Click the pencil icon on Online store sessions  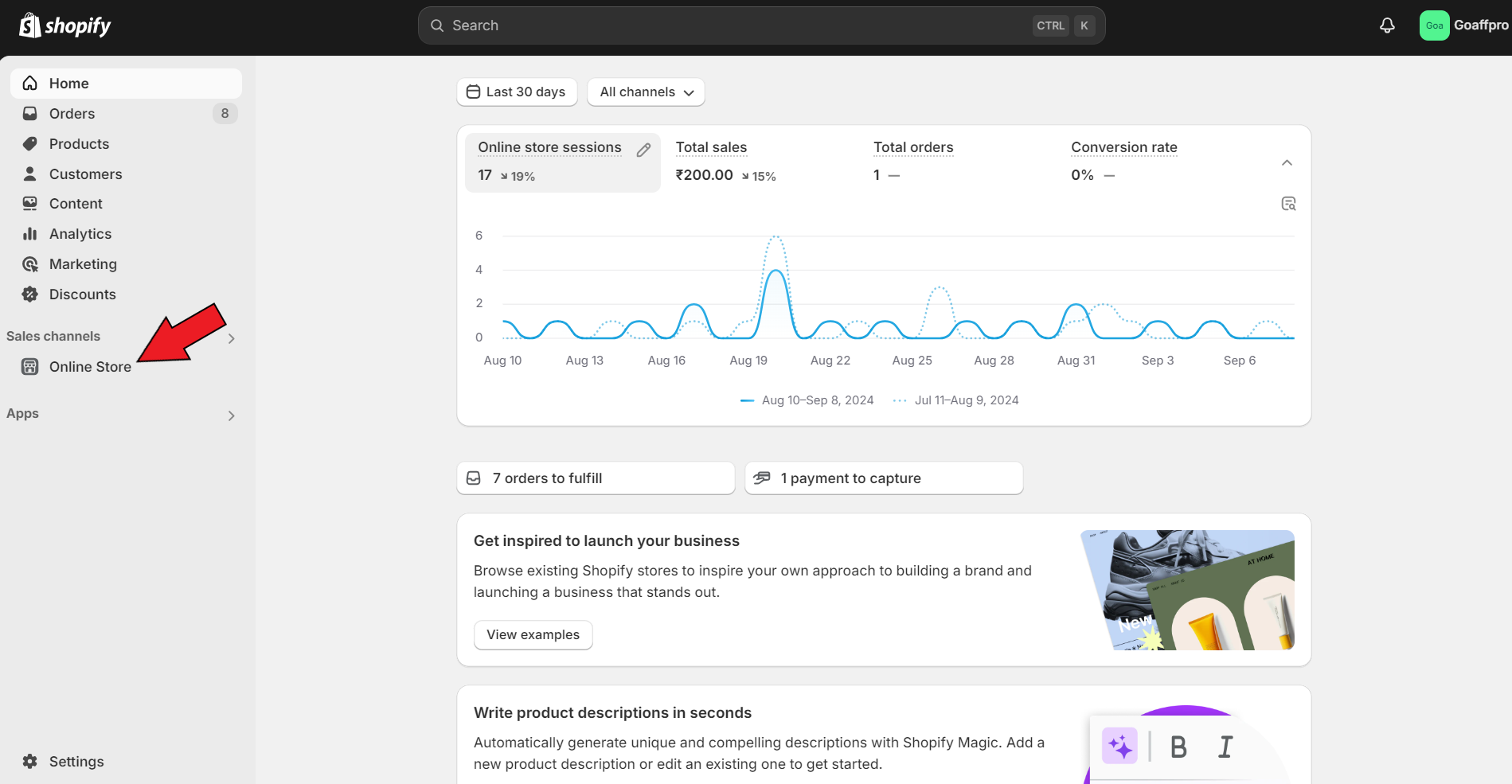click(x=643, y=150)
